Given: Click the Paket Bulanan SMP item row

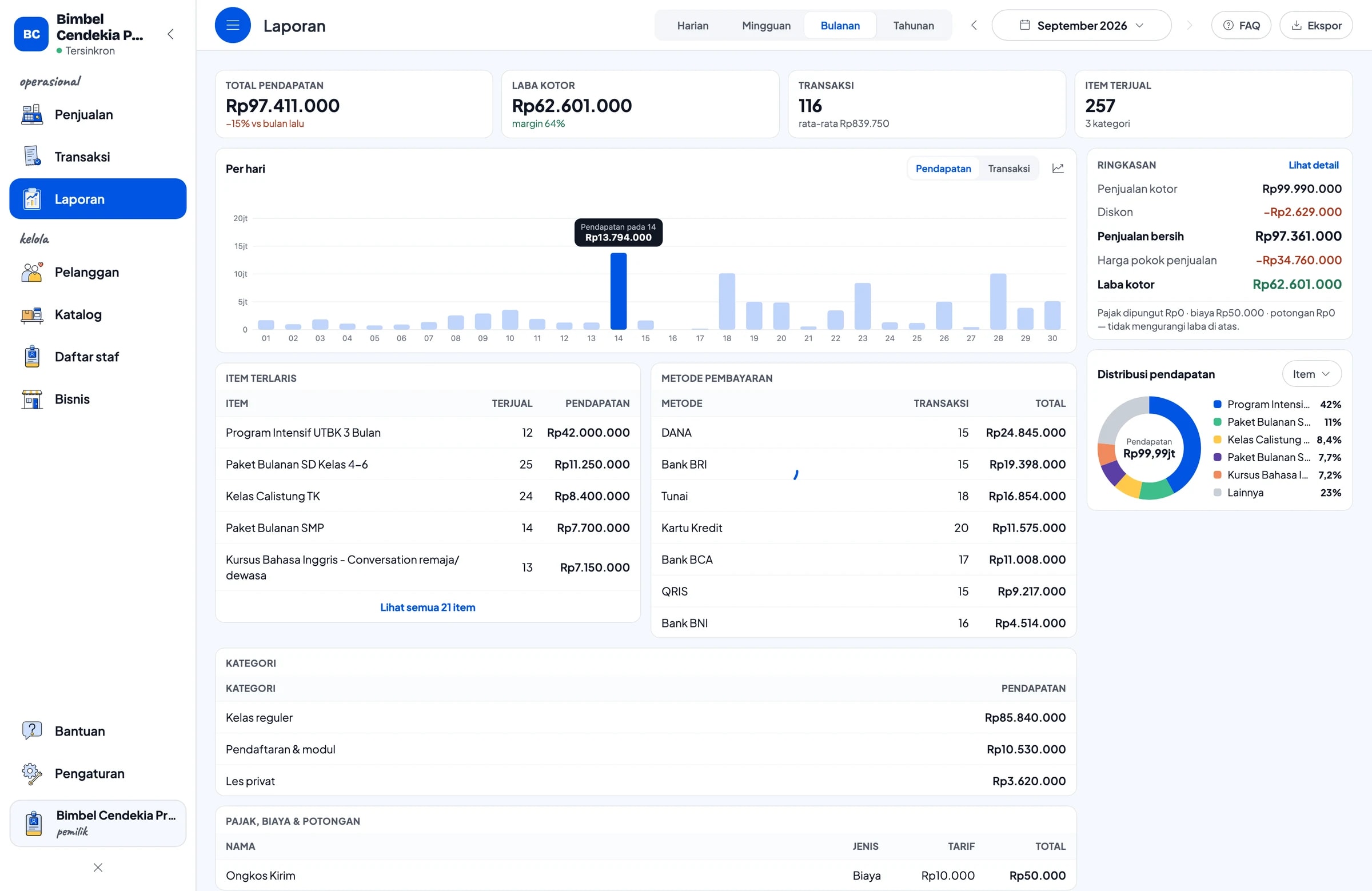Looking at the screenshot, I should point(428,528).
